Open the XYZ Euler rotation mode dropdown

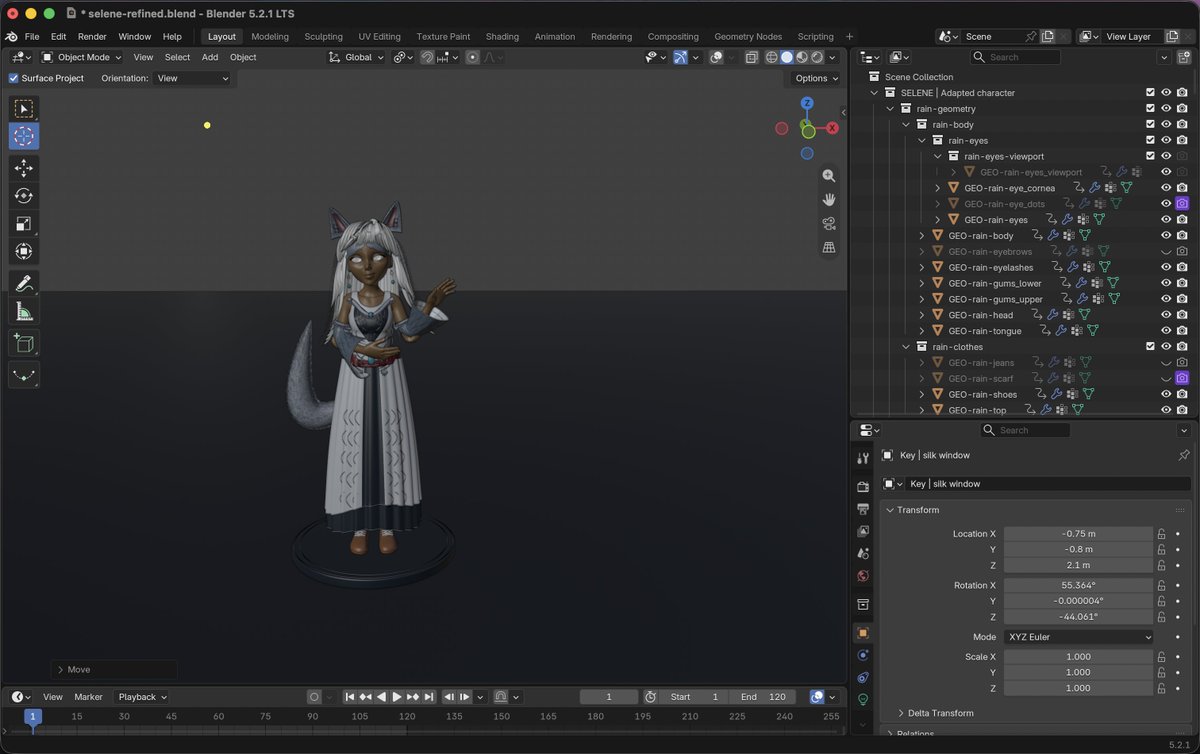[1078, 637]
